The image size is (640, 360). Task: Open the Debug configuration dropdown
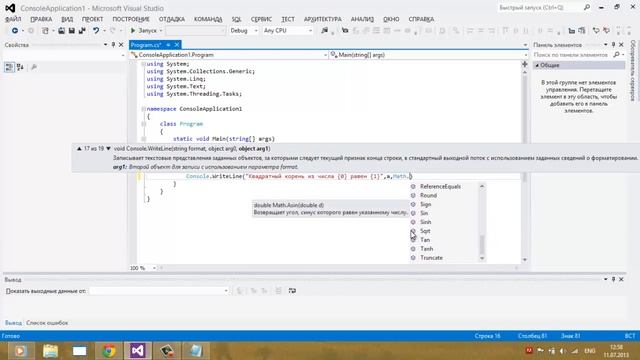(x=244, y=31)
